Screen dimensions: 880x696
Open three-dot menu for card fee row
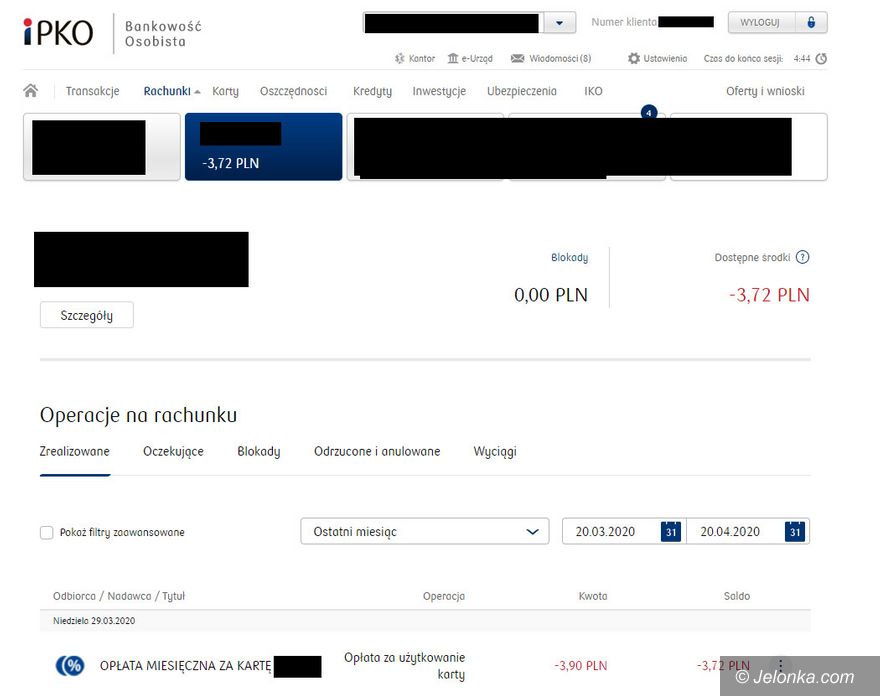click(780, 666)
